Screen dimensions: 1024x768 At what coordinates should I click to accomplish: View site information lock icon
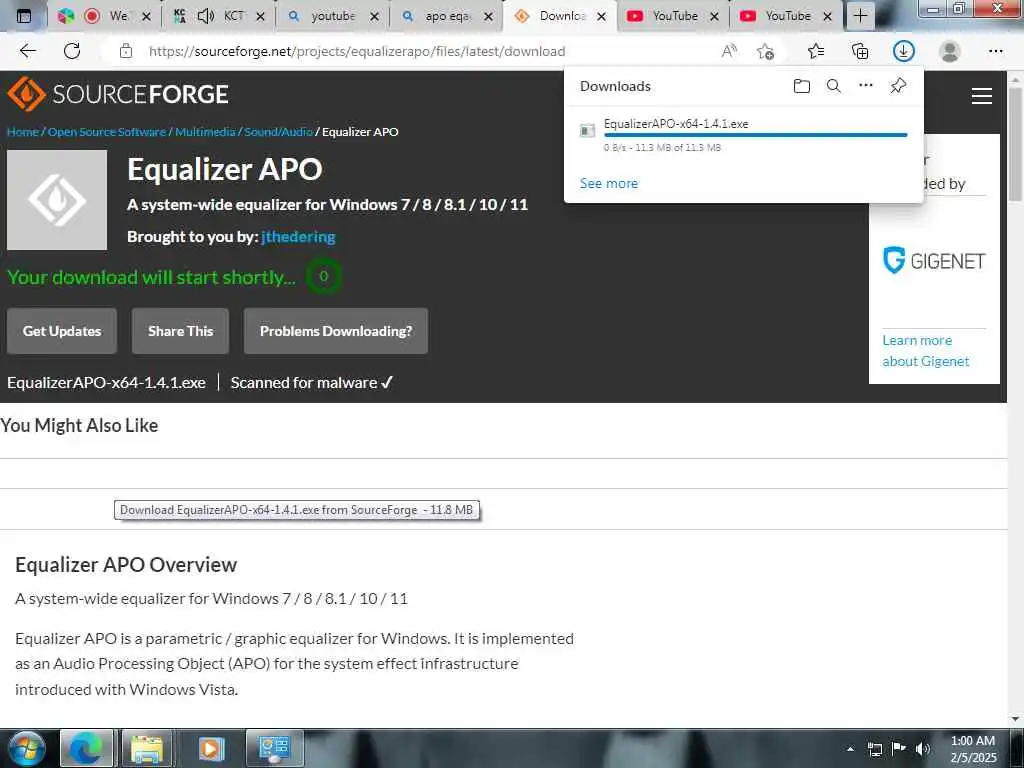[126, 51]
